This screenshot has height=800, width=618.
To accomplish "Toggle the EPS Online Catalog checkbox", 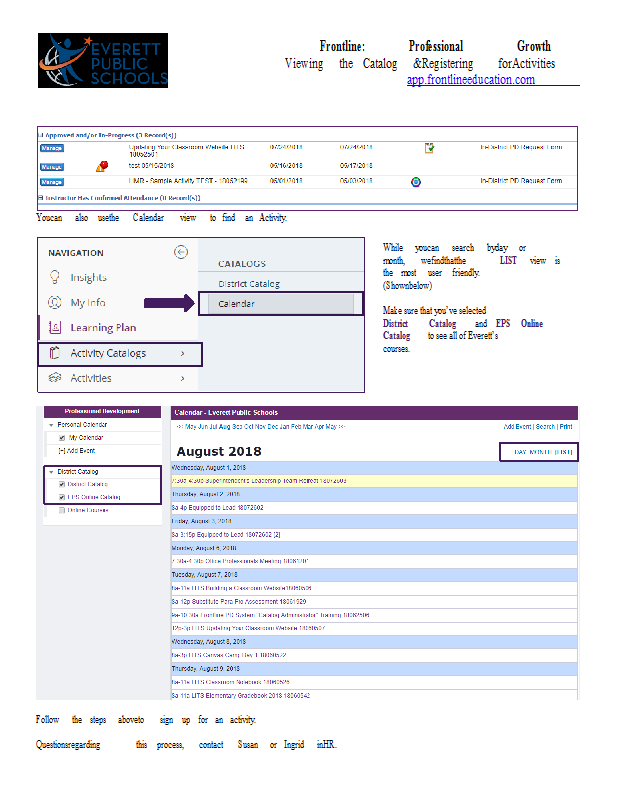I will click(62, 497).
